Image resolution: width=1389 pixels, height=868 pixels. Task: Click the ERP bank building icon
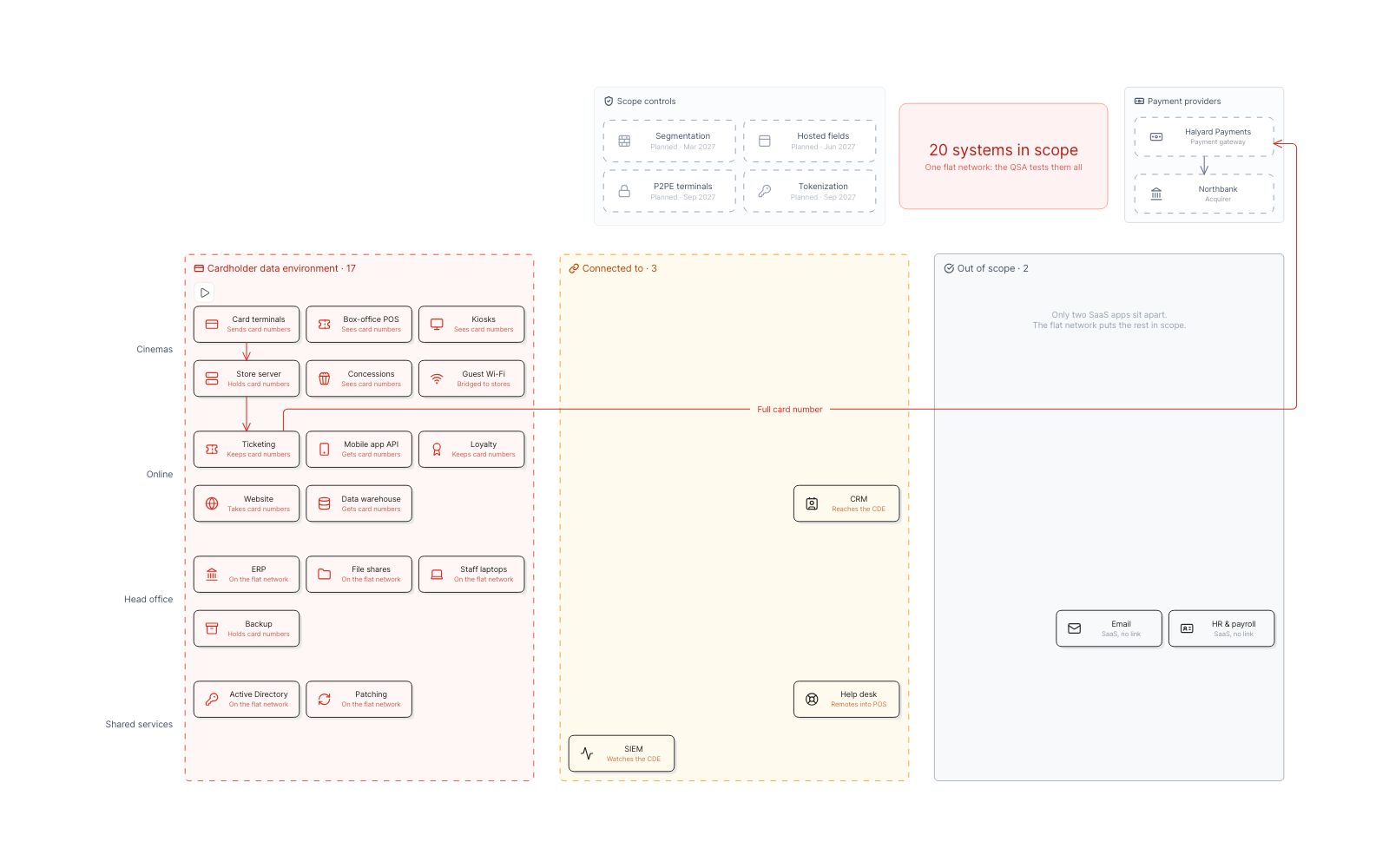click(x=212, y=575)
